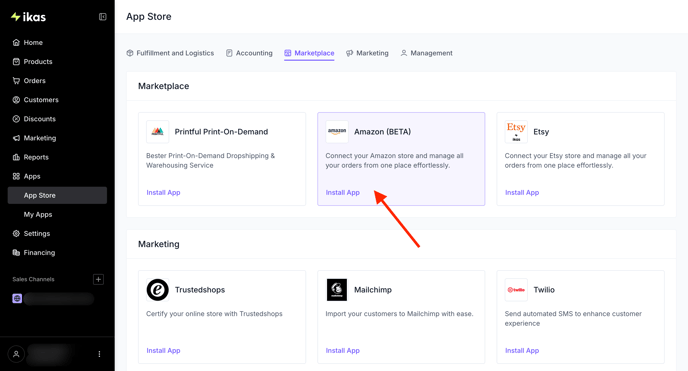688x371 pixels.
Task: Open the Management tab
Action: pos(426,53)
